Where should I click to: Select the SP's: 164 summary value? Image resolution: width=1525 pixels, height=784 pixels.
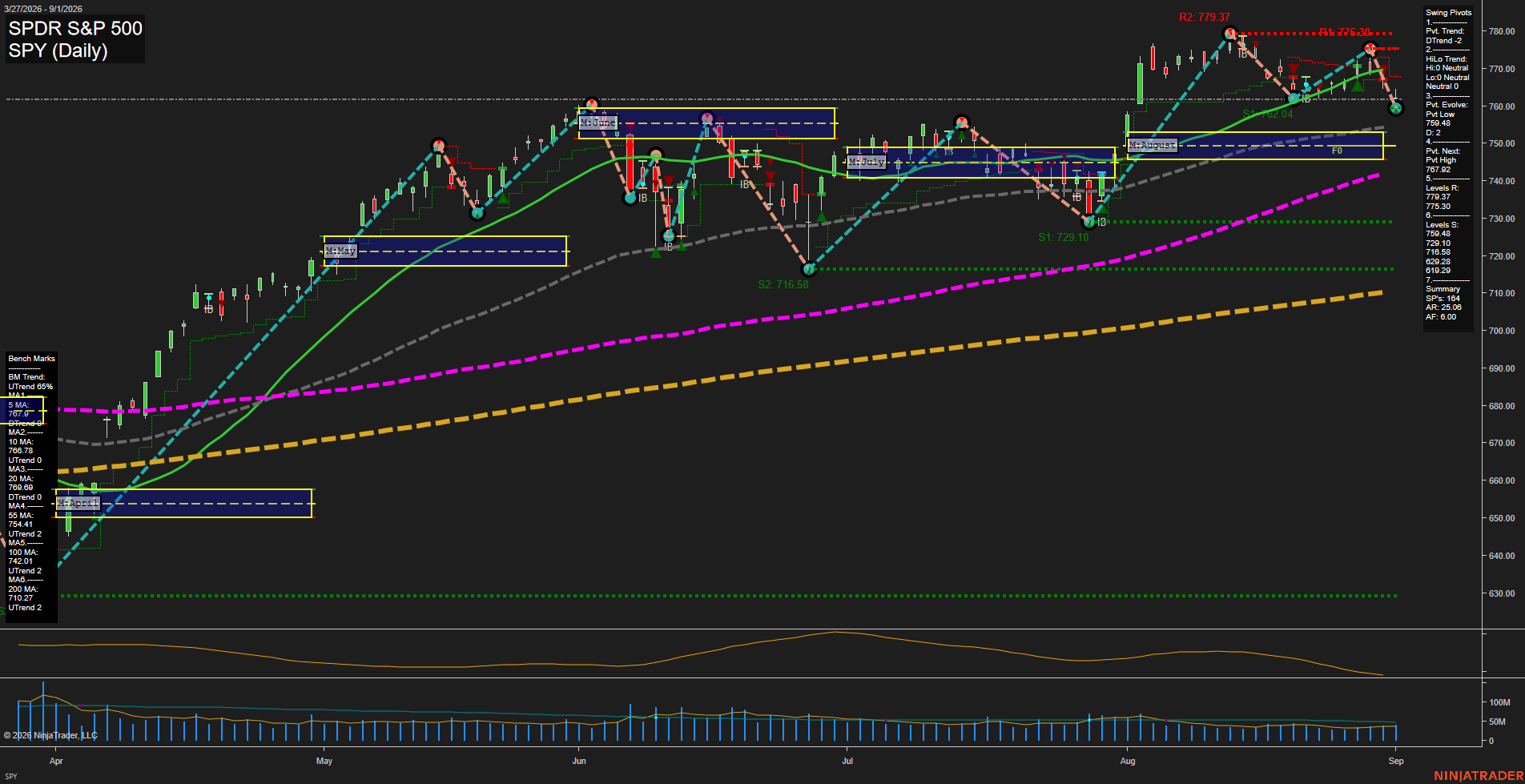pyautogui.click(x=1443, y=299)
